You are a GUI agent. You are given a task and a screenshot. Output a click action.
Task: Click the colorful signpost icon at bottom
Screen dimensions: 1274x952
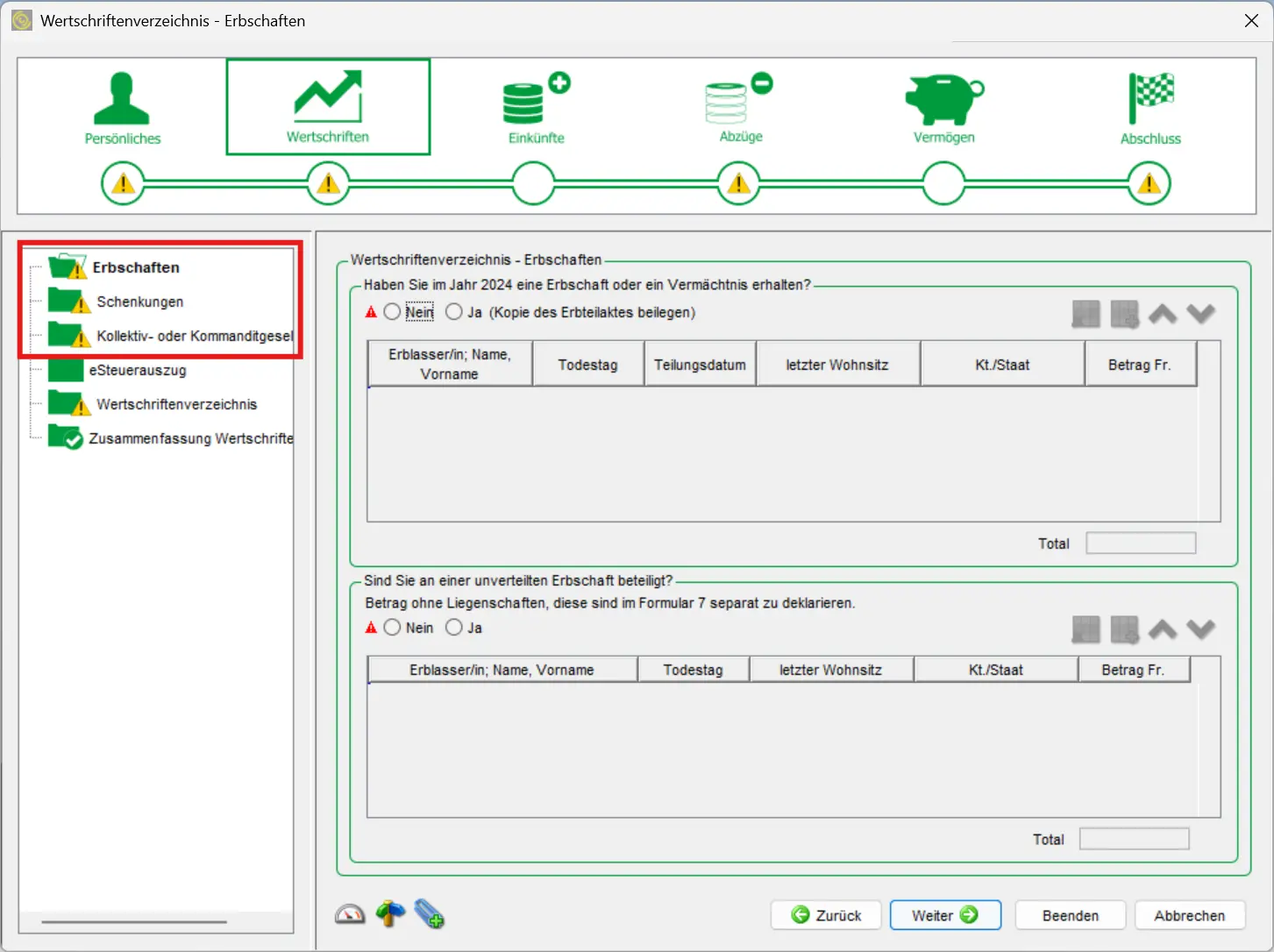click(390, 914)
